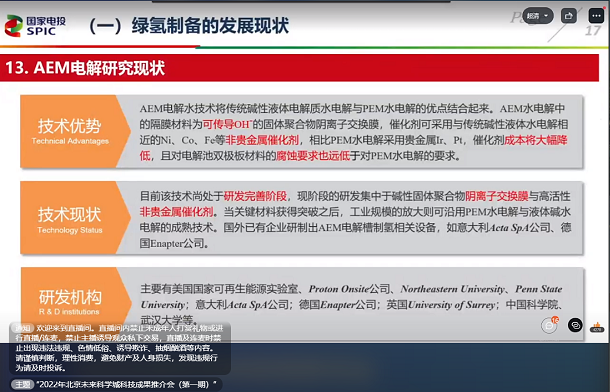
Task: Click the 通知 tag on the notice
Action: coord(22,328)
